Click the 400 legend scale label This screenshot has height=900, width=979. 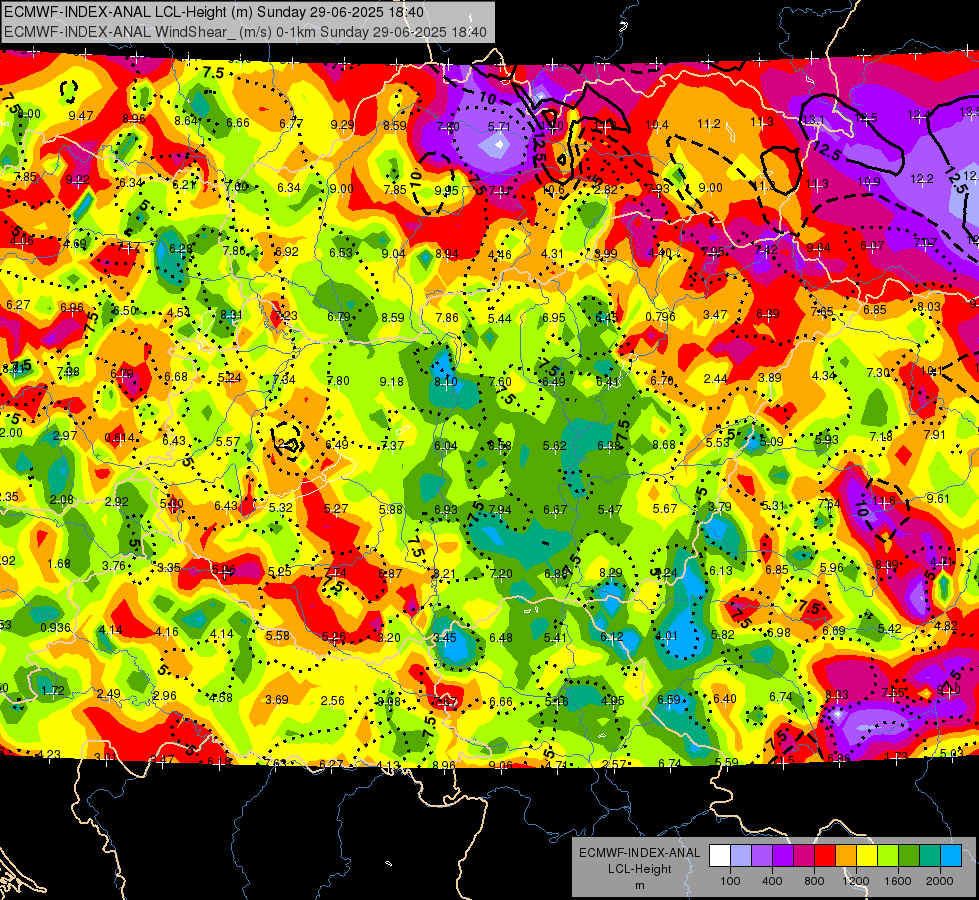click(x=772, y=881)
